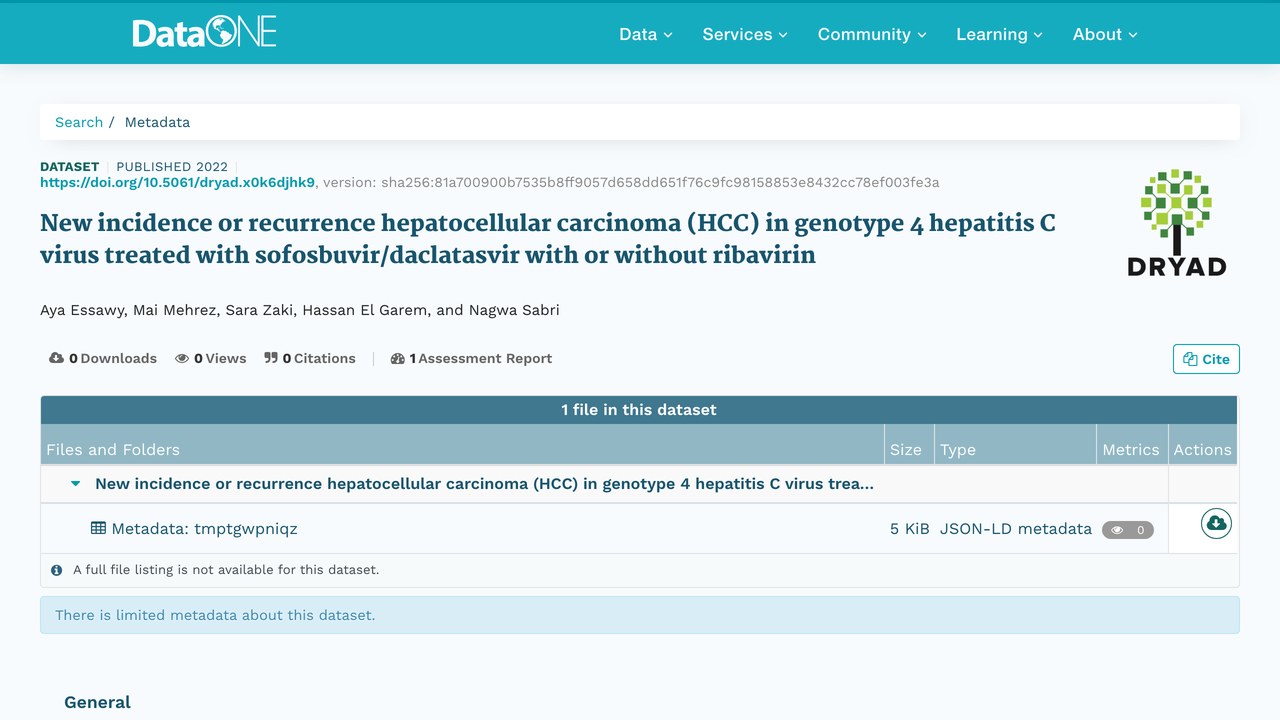Click the dataset title heading
Image resolution: width=1280 pixels, height=720 pixels.
click(548, 238)
